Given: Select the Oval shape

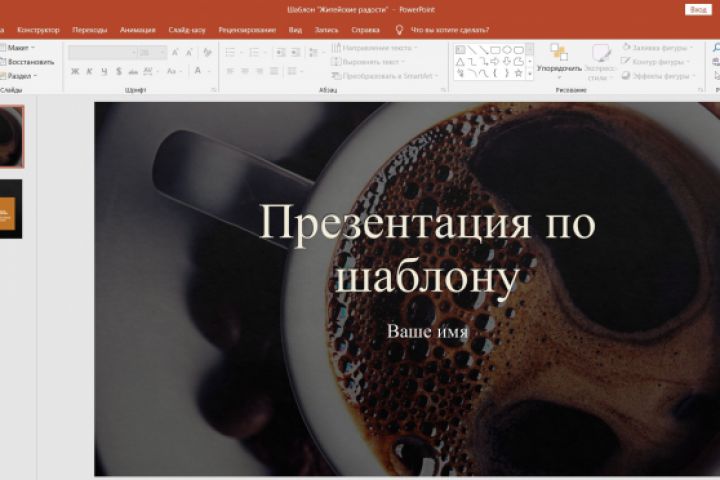Looking at the screenshot, I should click(x=506, y=50).
